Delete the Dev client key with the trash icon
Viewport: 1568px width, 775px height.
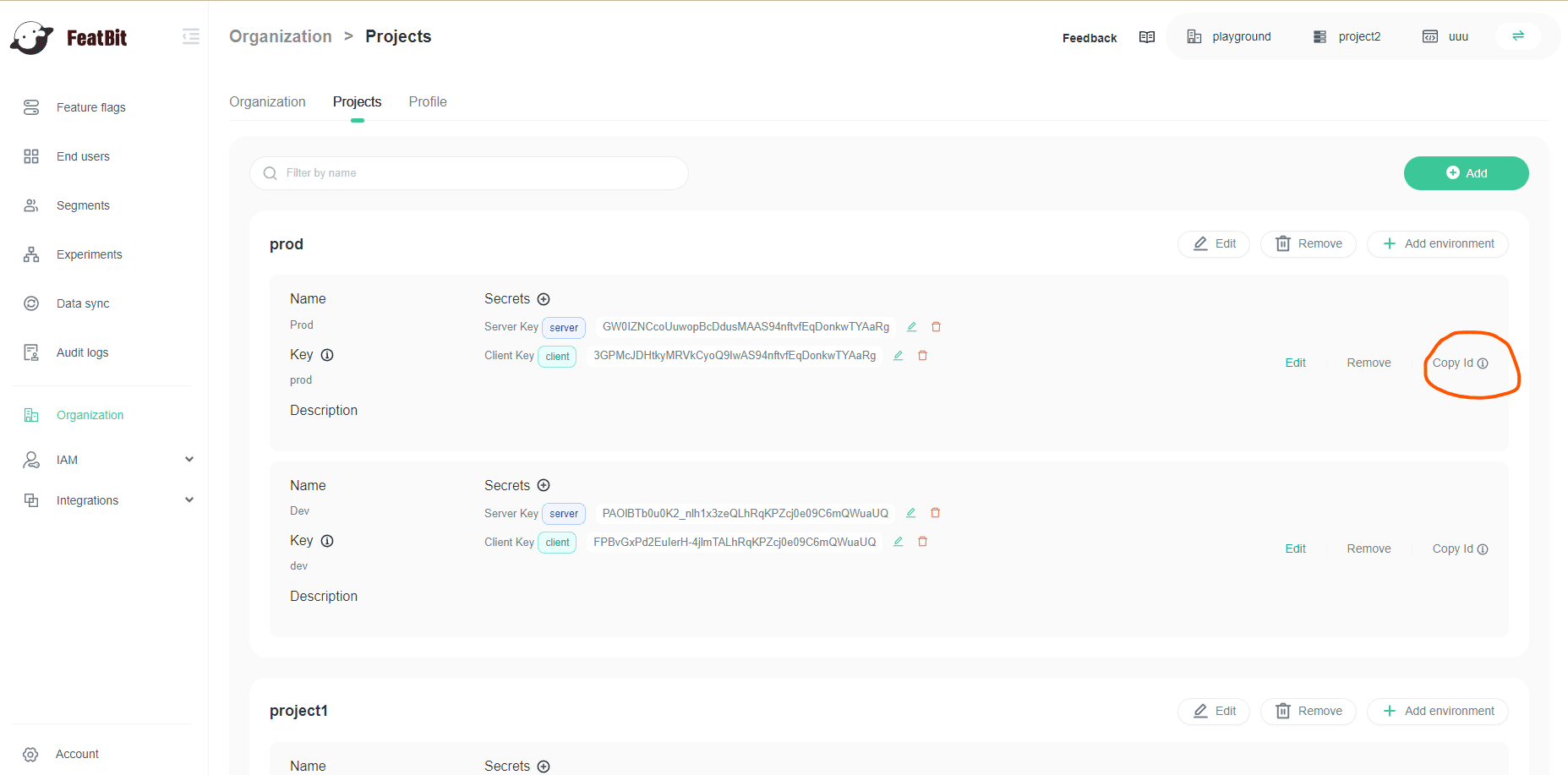tap(922, 542)
